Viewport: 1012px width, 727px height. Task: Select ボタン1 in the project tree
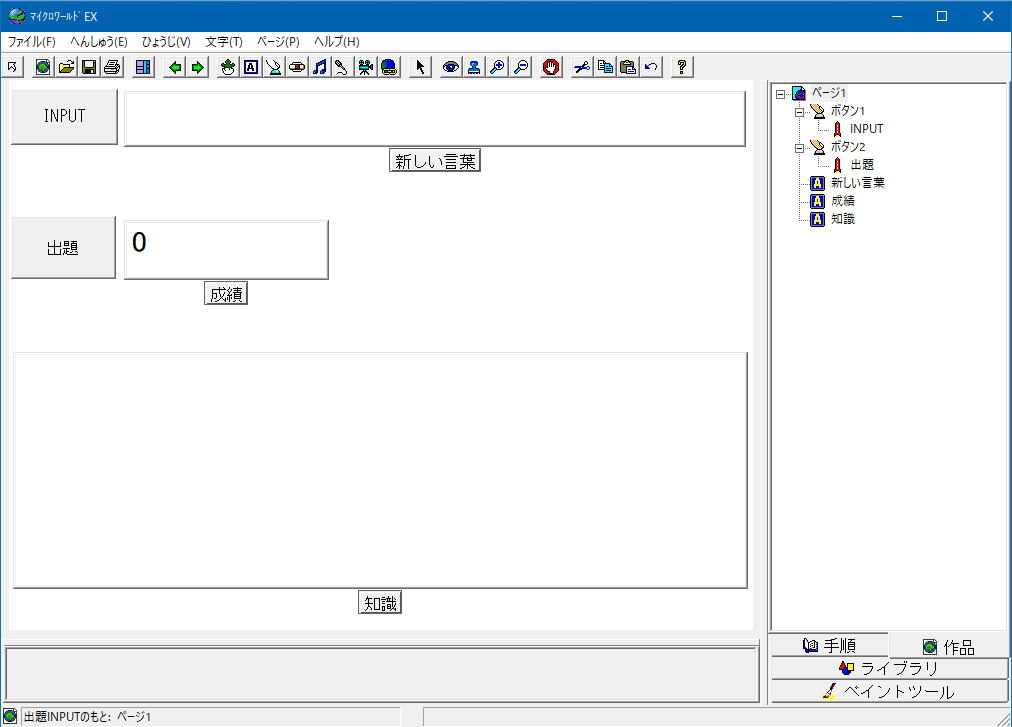[x=847, y=111]
